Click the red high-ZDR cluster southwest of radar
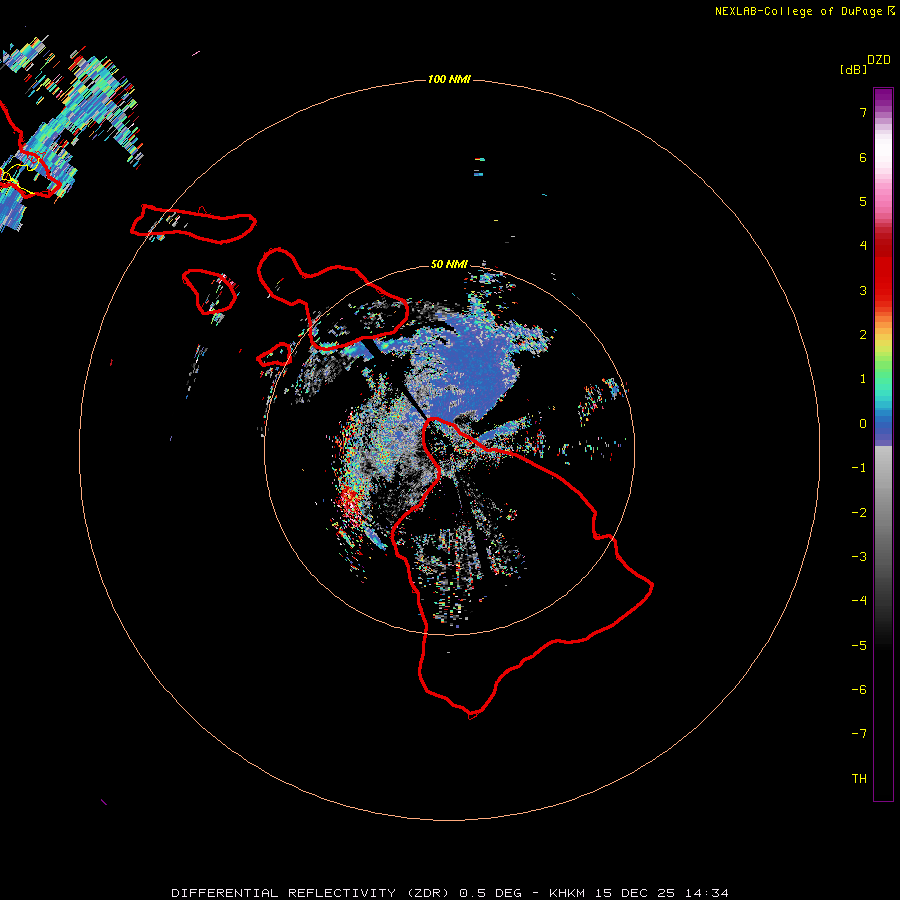Screen dimensions: 900x900 [348, 502]
